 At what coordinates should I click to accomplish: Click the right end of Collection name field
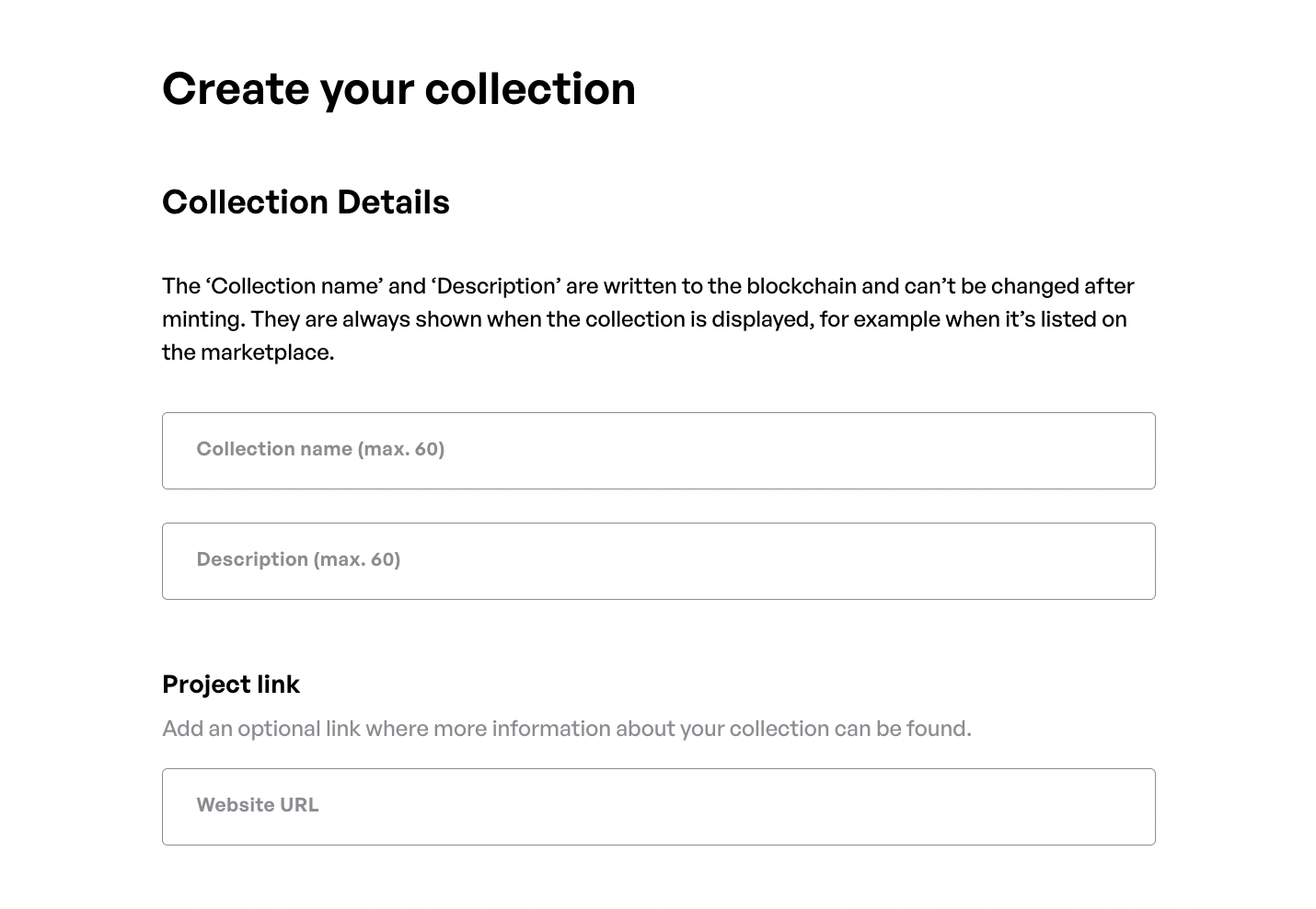[x=1123, y=451]
